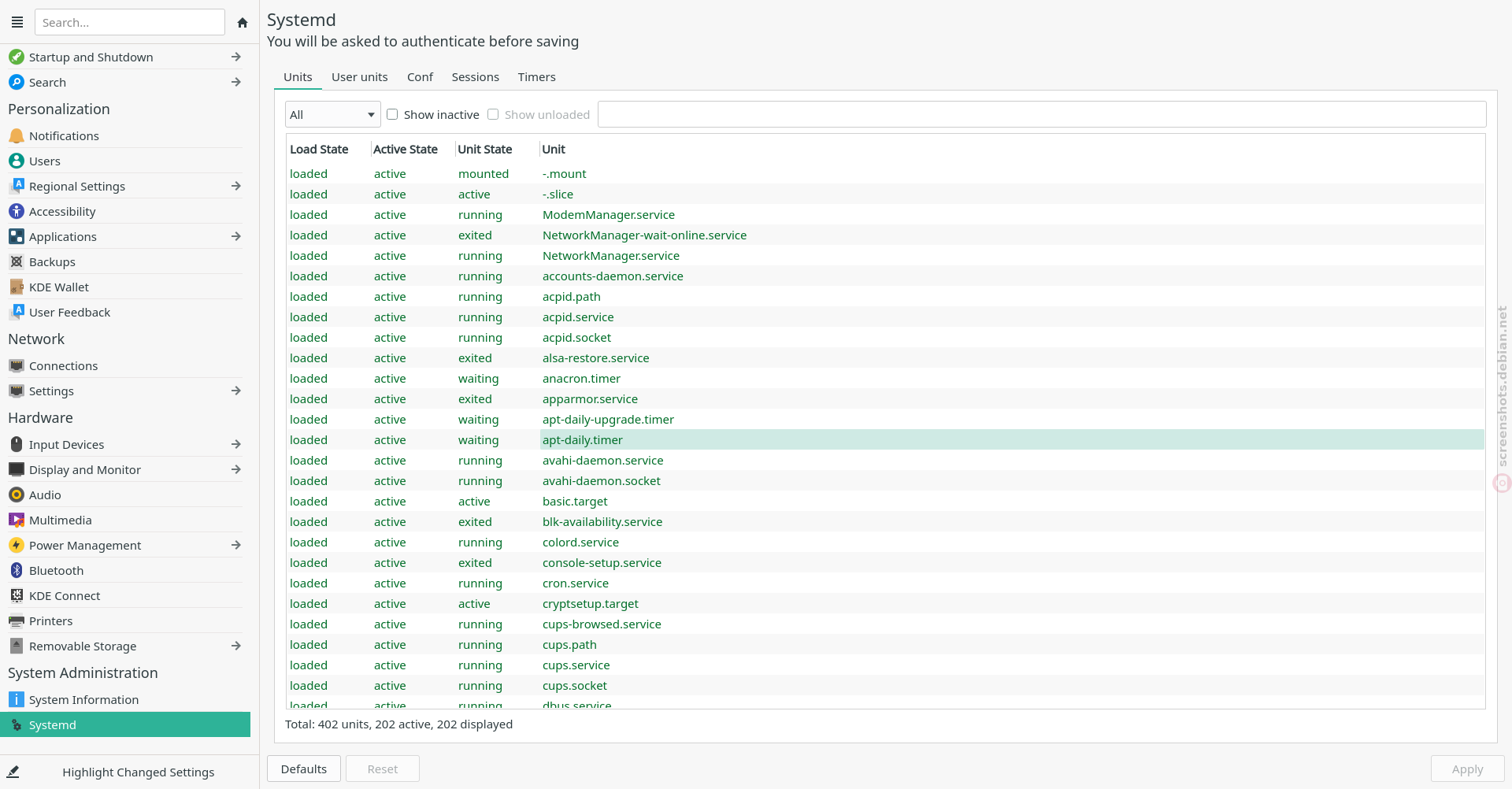Sort by Unit column header

pyautogui.click(x=1012, y=149)
